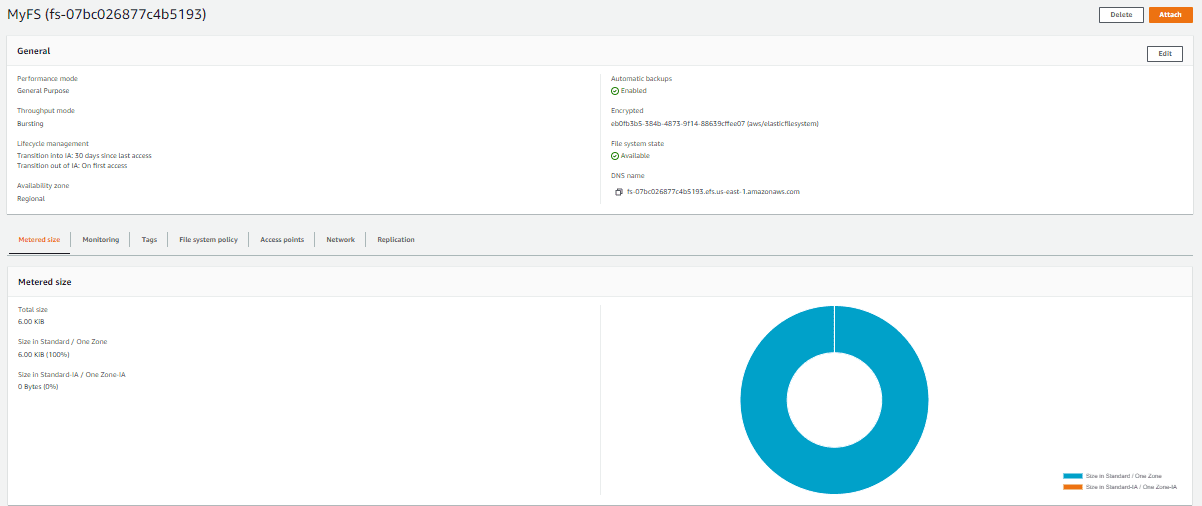This screenshot has height=506, width=1202.
Task: Click the blue donut chart ring
Action: click(x=765, y=400)
